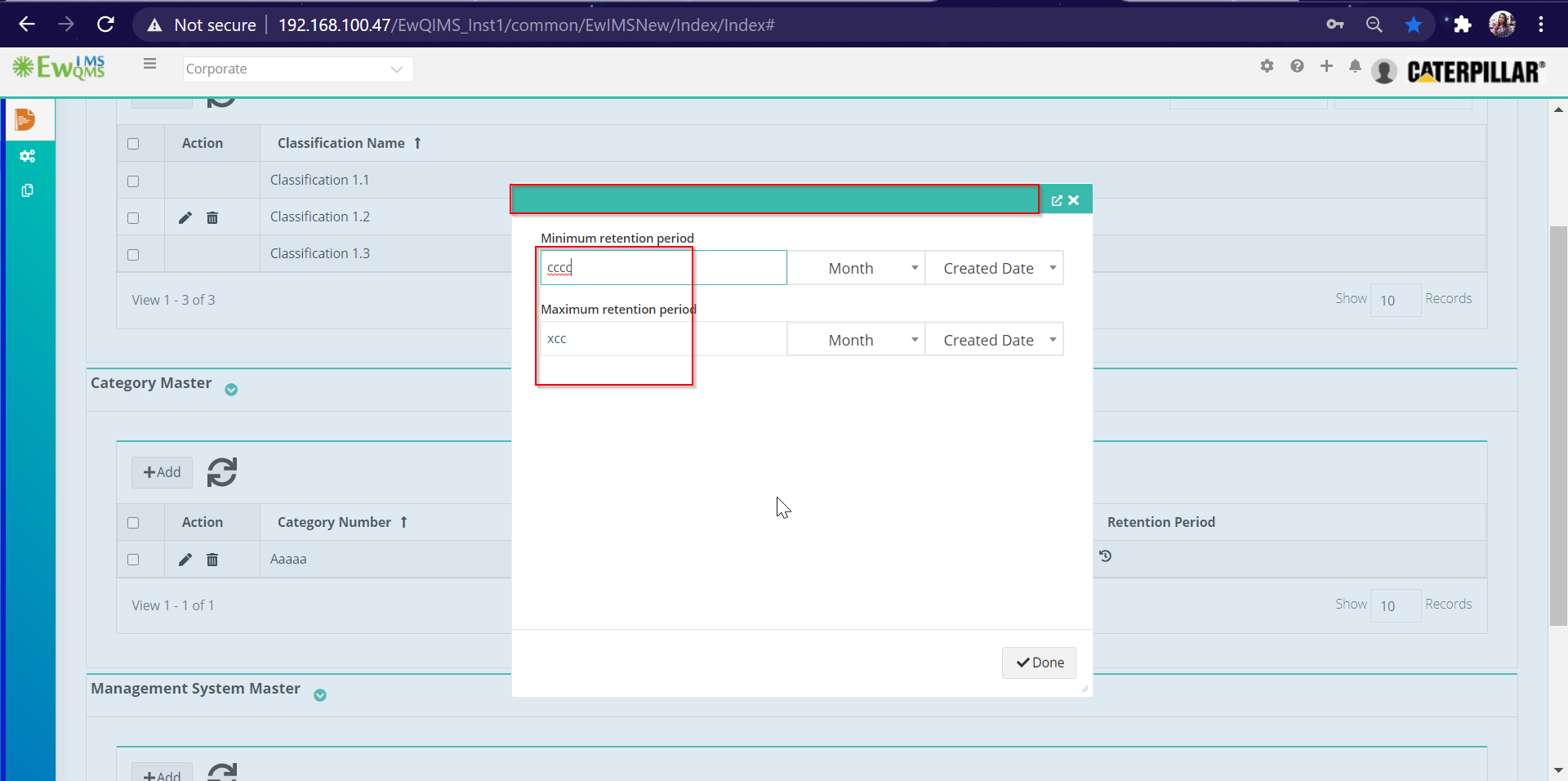Image resolution: width=1568 pixels, height=781 pixels.
Task: Select all classifications header checkbox
Action: pos(133,144)
